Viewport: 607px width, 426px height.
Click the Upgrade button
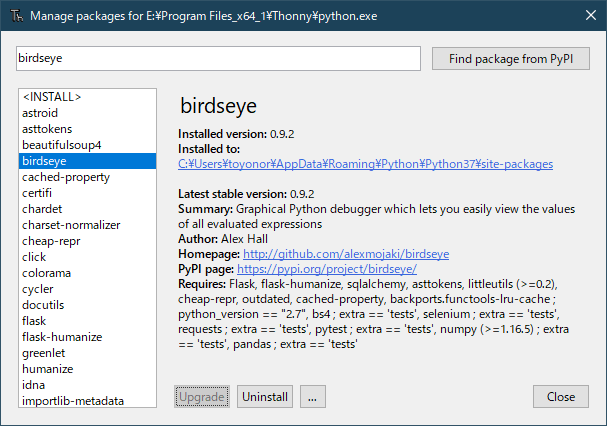[202, 397]
